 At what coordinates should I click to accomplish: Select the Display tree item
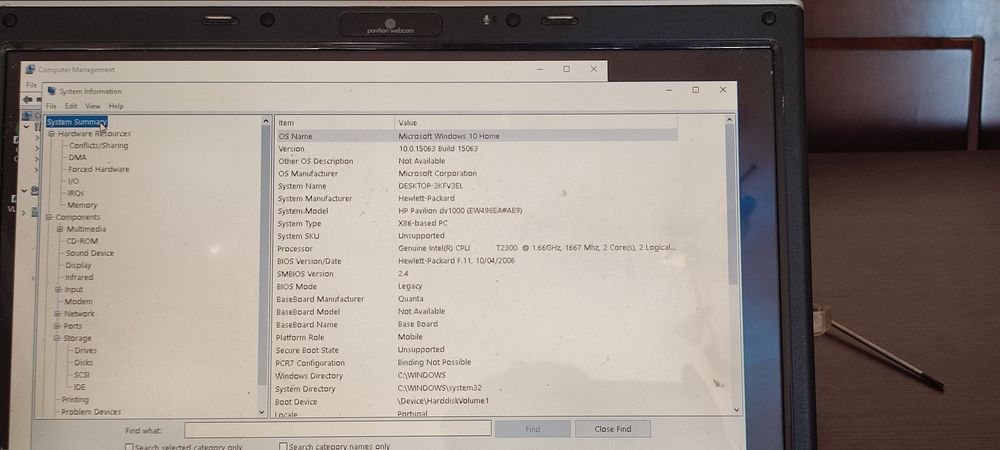coord(78,265)
